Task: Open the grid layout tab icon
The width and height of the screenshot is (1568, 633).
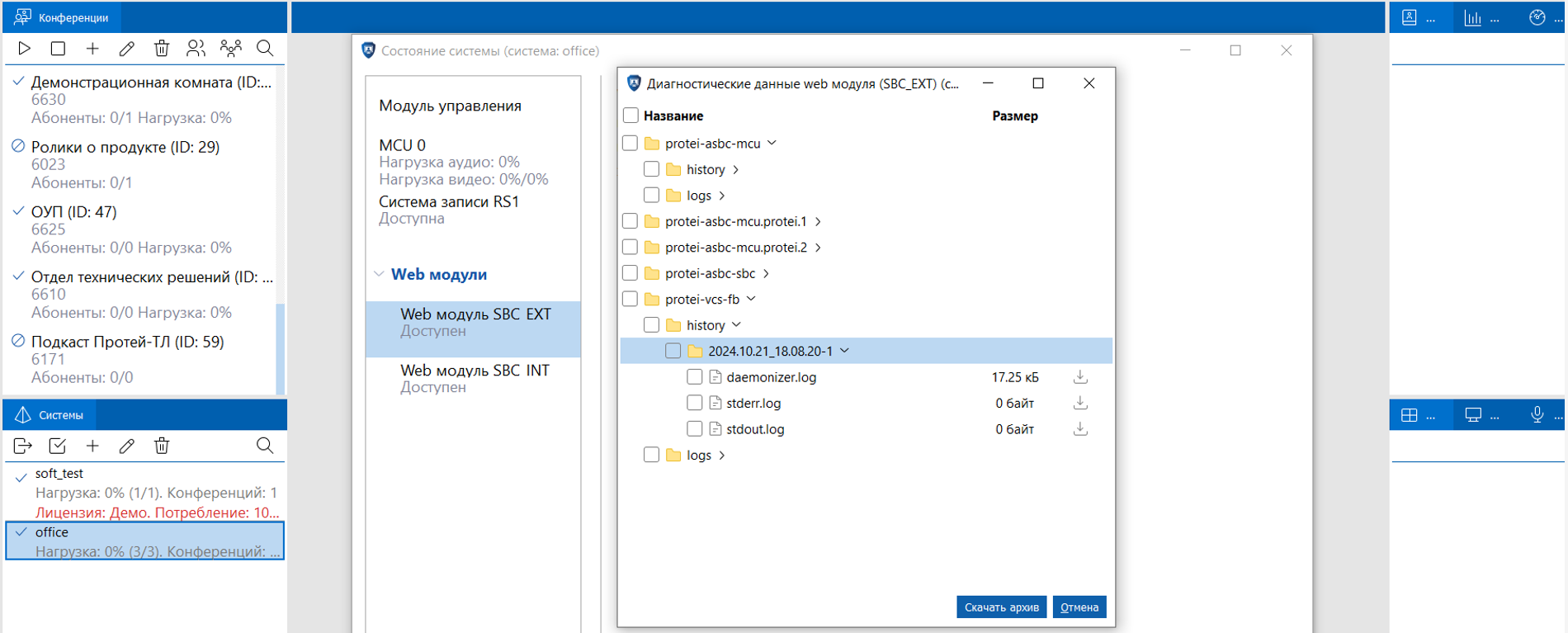Action: click(x=1410, y=415)
